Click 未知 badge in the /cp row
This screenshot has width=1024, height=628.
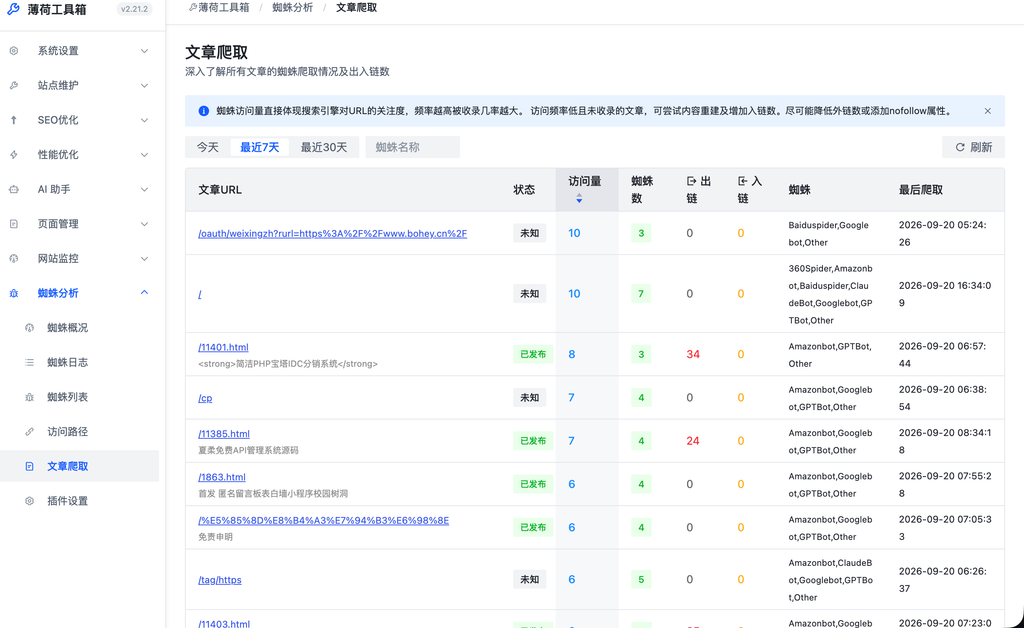click(529, 398)
